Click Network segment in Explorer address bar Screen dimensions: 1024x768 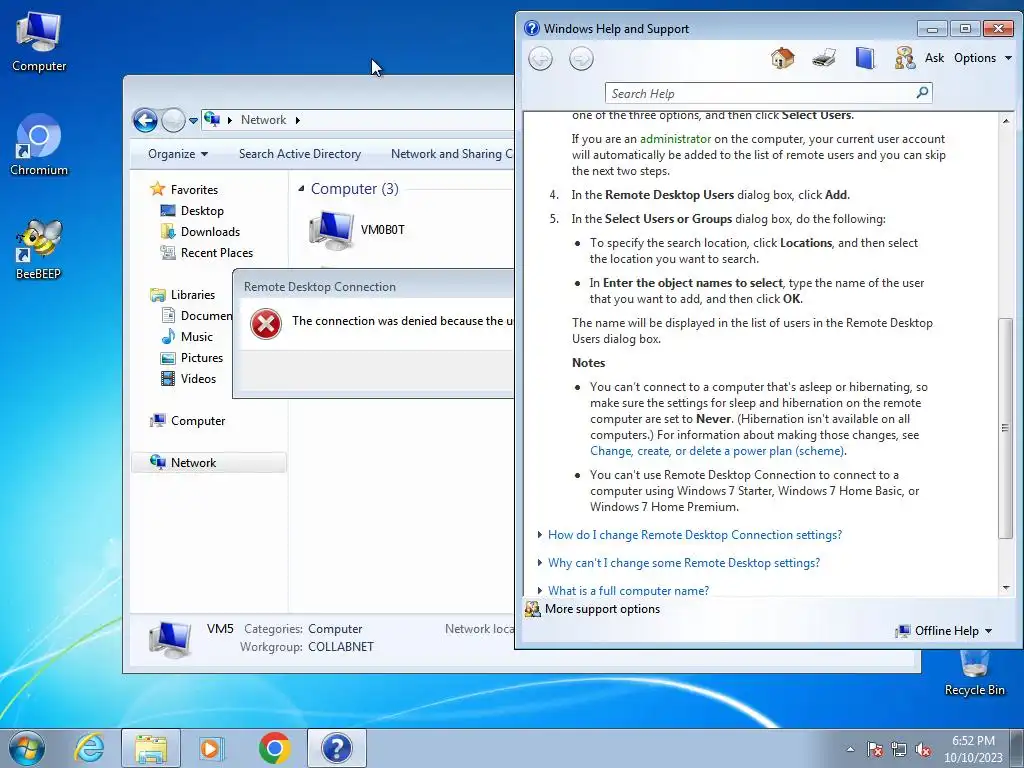pyautogui.click(x=263, y=120)
